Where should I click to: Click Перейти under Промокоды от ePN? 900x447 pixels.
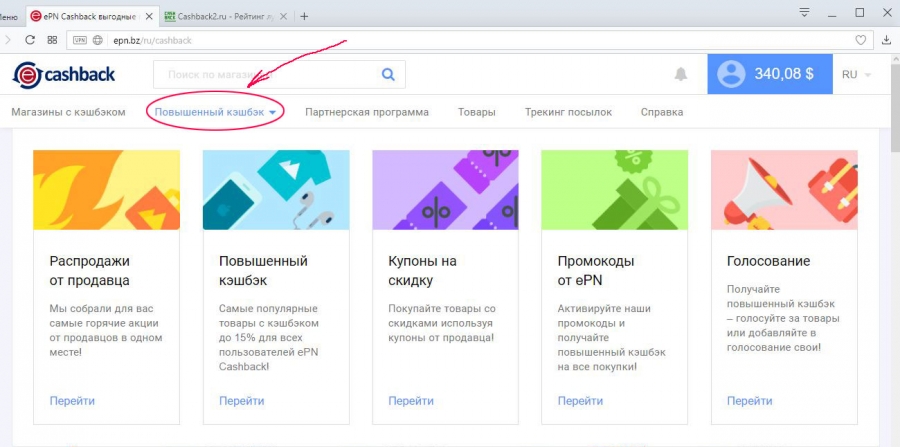pos(580,401)
